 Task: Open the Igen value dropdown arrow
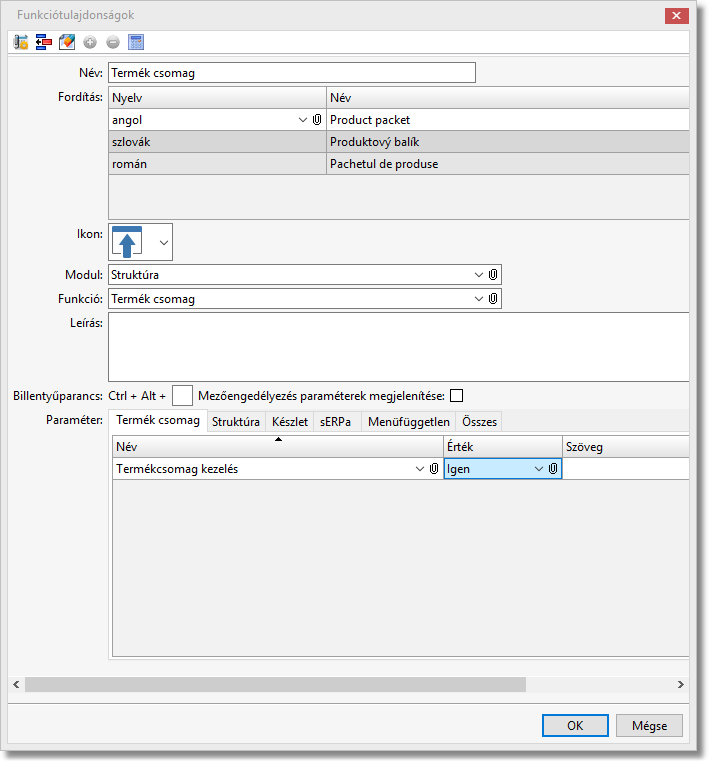click(539, 469)
